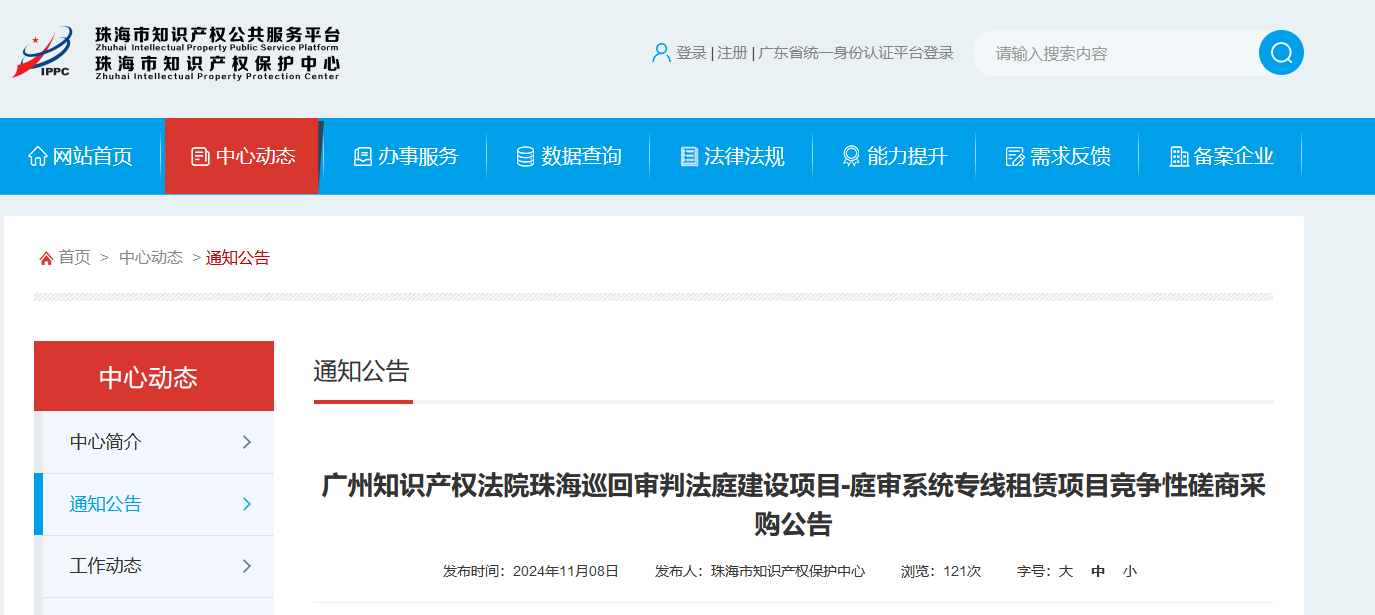Click the database icon for 数据查询
1375x615 pixels.
pyautogui.click(x=525, y=157)
